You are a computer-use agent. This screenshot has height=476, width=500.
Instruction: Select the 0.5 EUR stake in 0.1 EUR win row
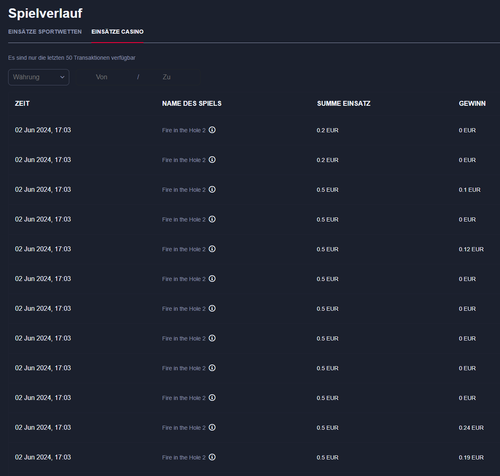point(328,190)
